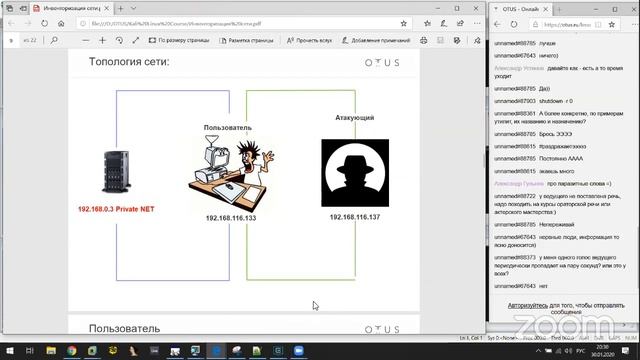Pin the PDF toolbar
Screen dimensions: 640x360
click(x=477, y=40)
